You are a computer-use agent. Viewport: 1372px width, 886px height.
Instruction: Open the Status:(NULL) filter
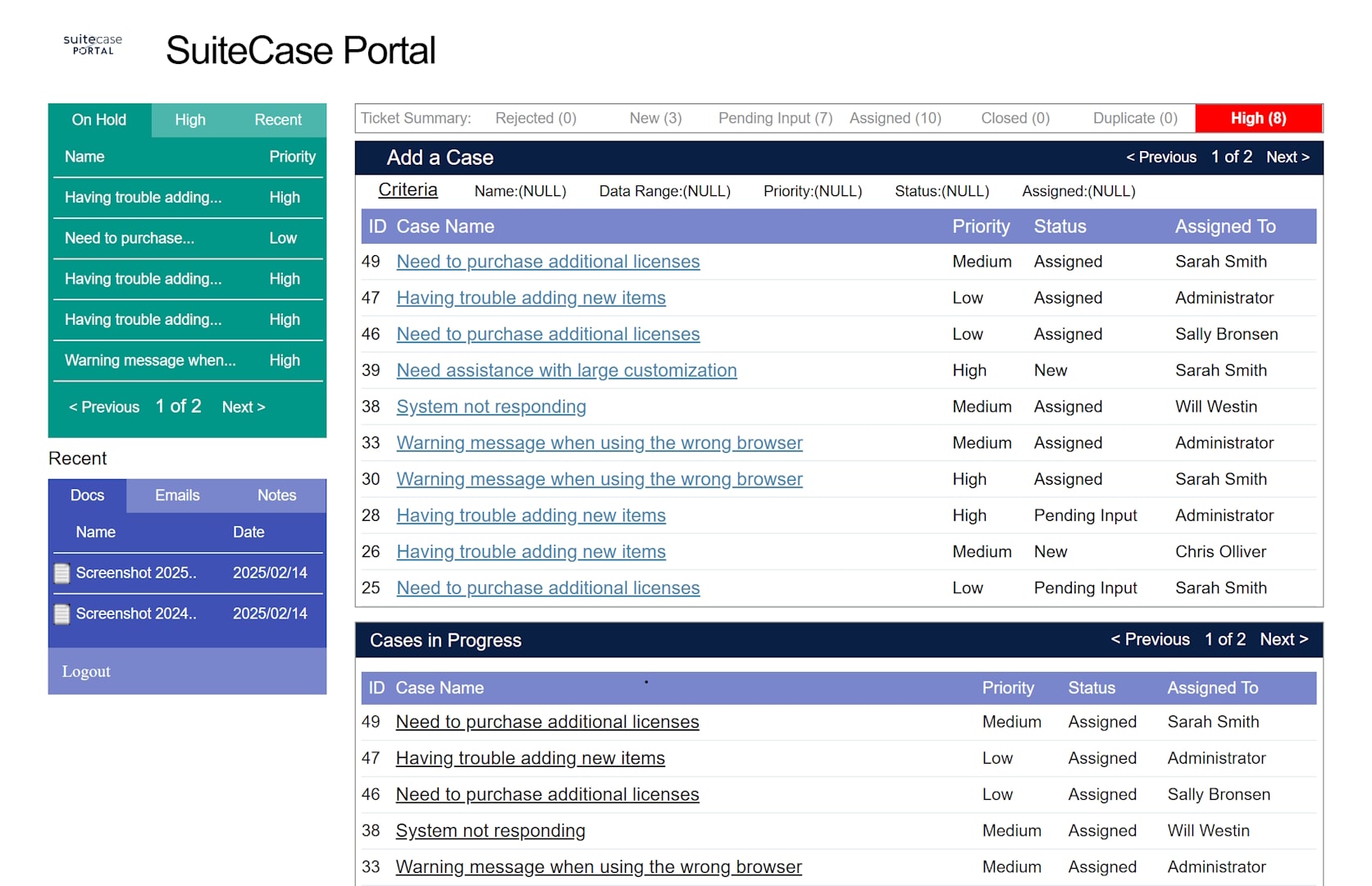point(941,191)
